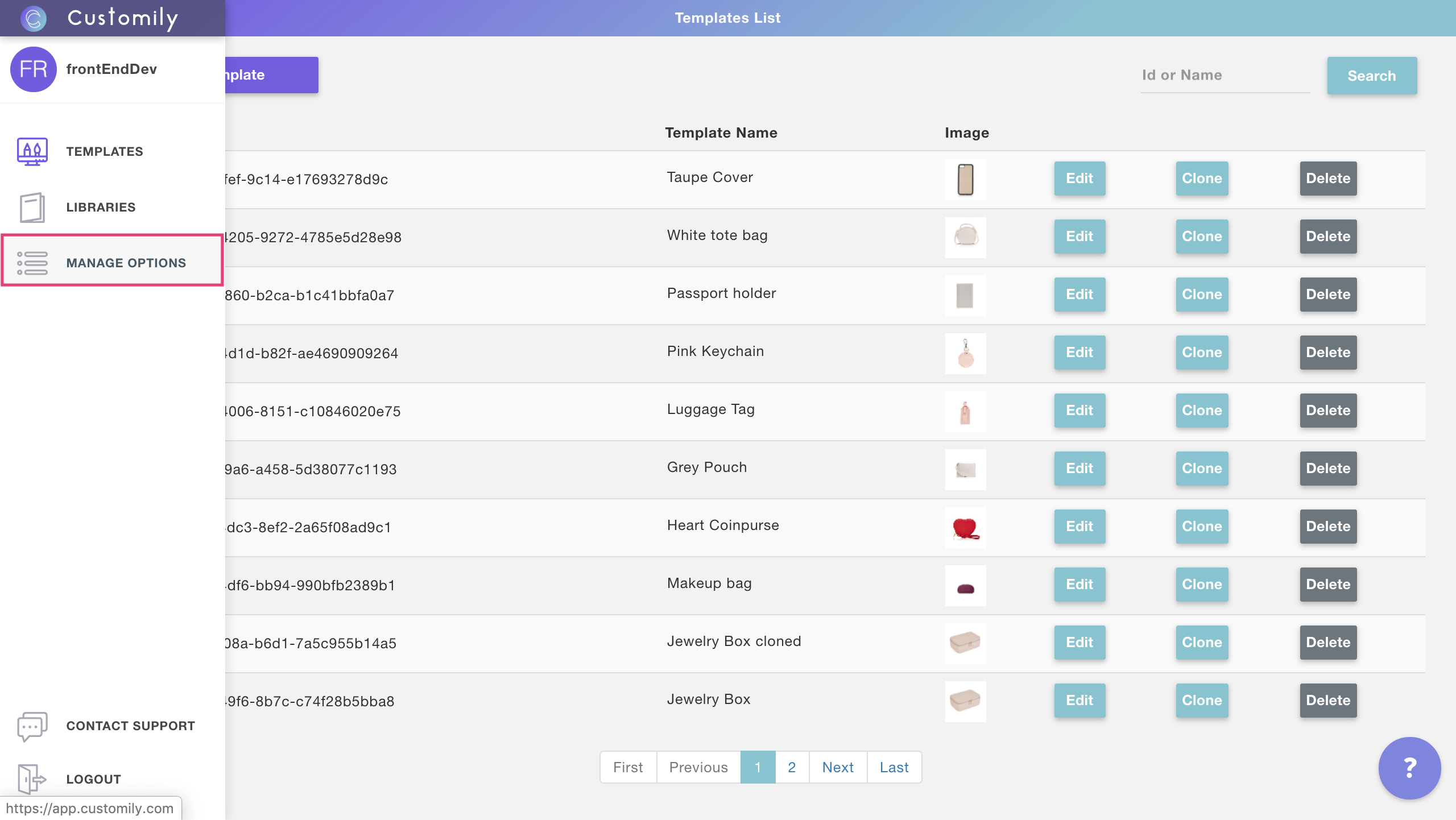Open Libraries via its book icon
The height and width of the screenshot is (820, 1456).
click(32, 207)
